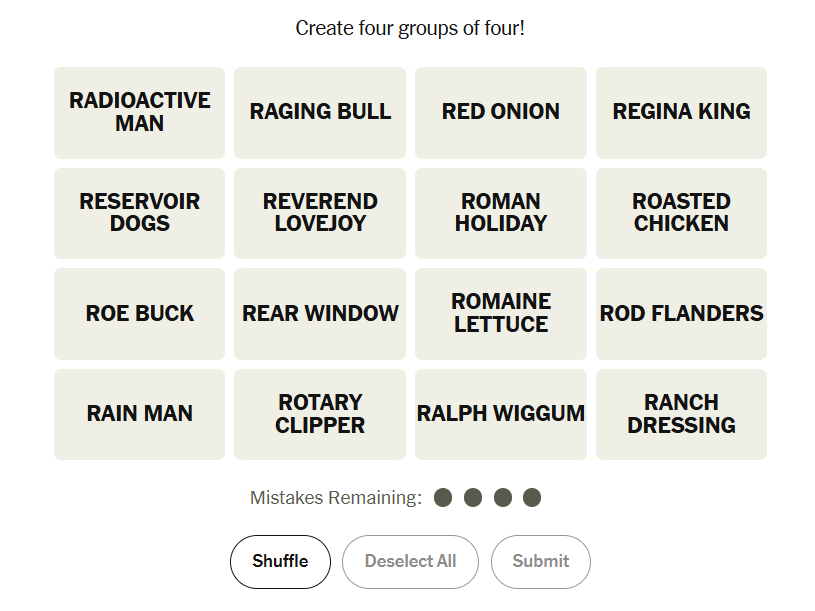Choose the REGINA KING tile
This screenshot has width=815, height=611.
point(681,112)
